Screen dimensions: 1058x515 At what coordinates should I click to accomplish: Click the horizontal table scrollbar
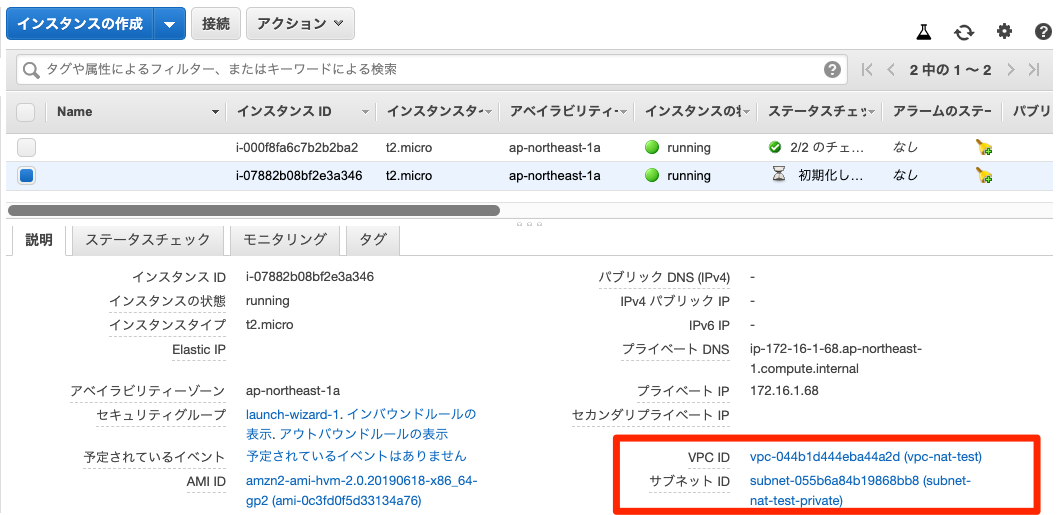253,210
